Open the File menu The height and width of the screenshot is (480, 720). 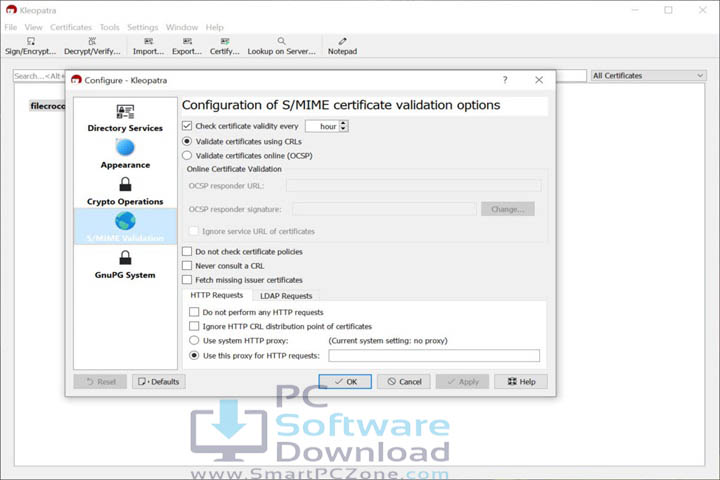(x=11, y=27)
